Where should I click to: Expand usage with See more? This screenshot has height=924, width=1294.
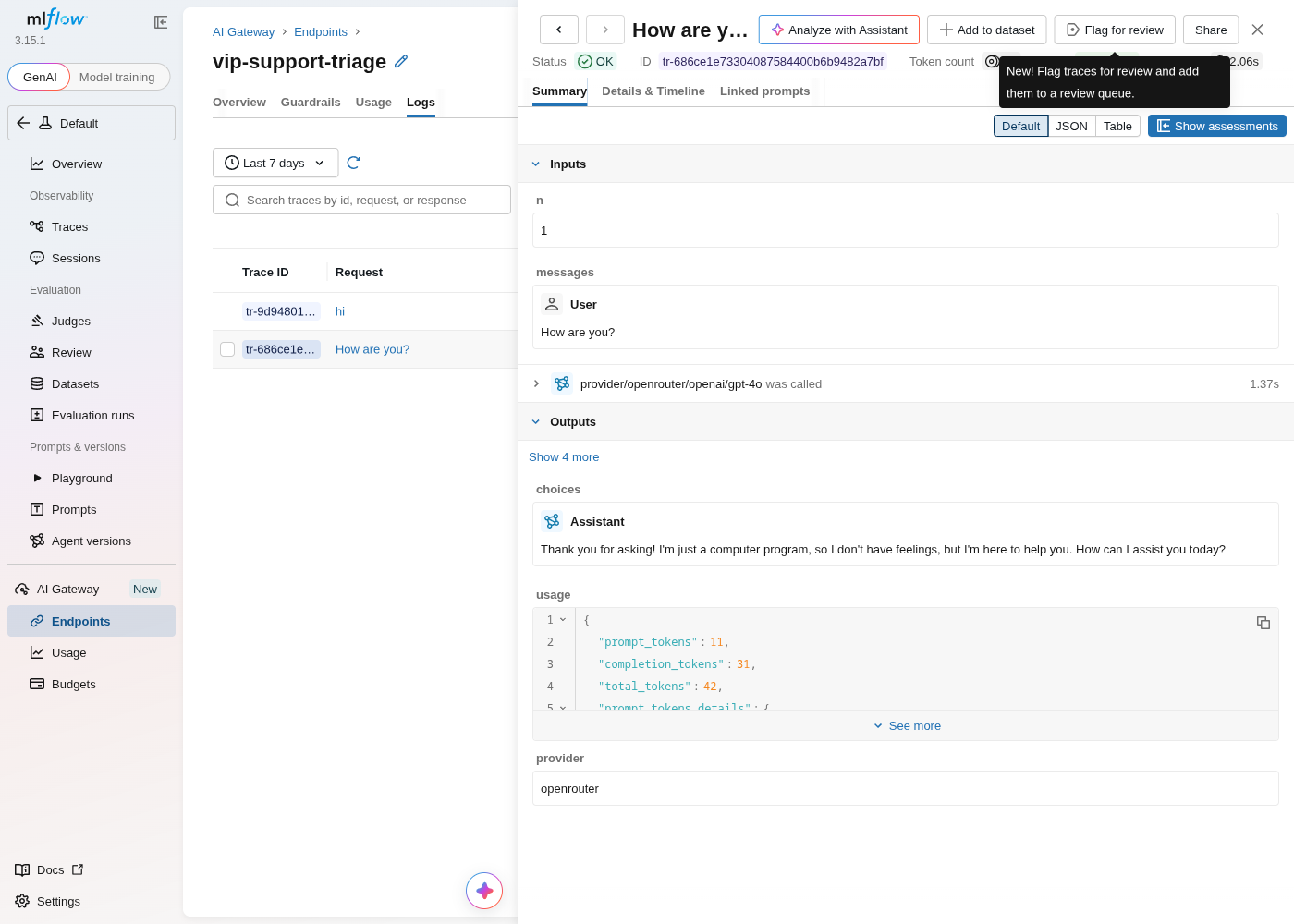click(x=906, y=725)
